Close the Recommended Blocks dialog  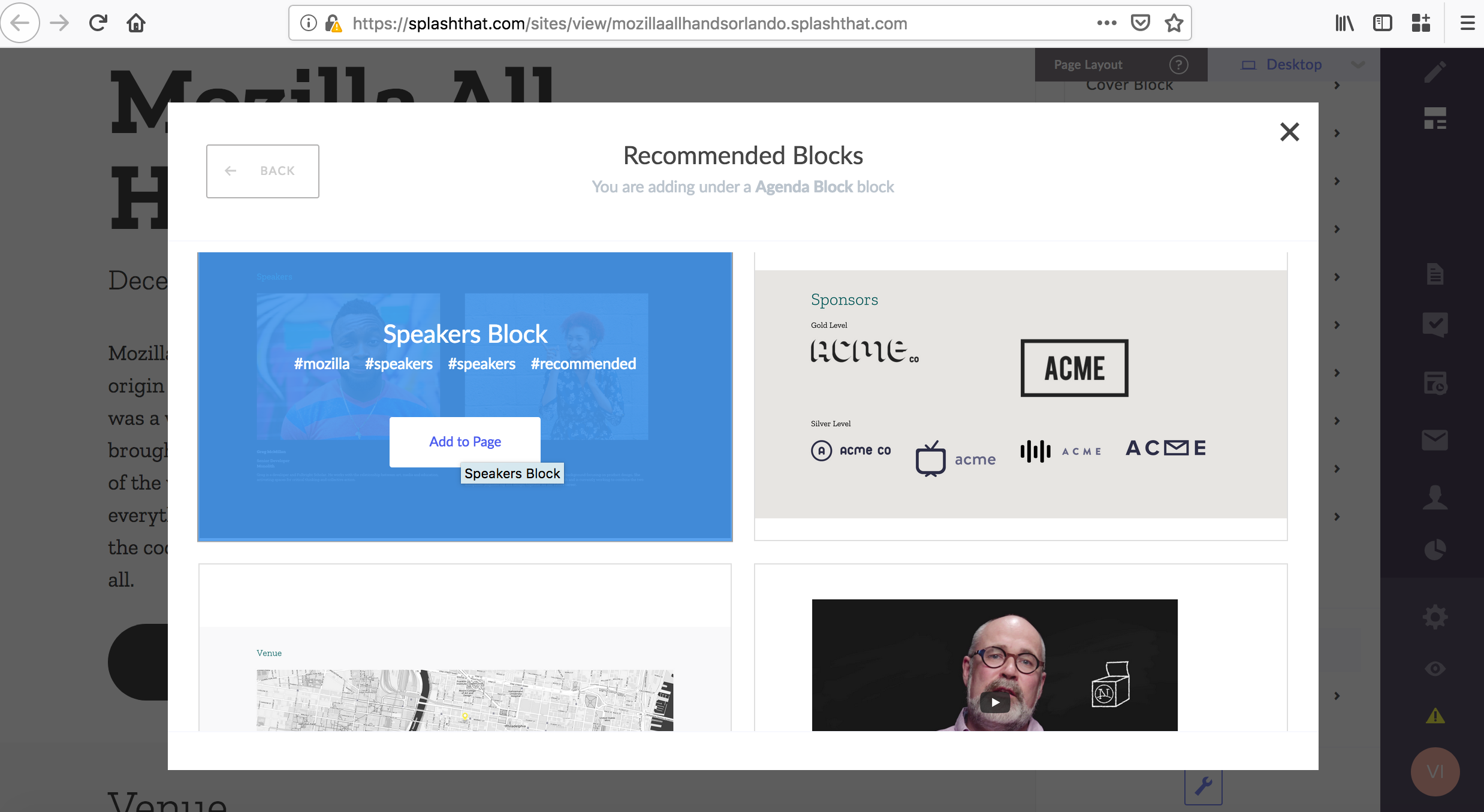[1289, 132]
